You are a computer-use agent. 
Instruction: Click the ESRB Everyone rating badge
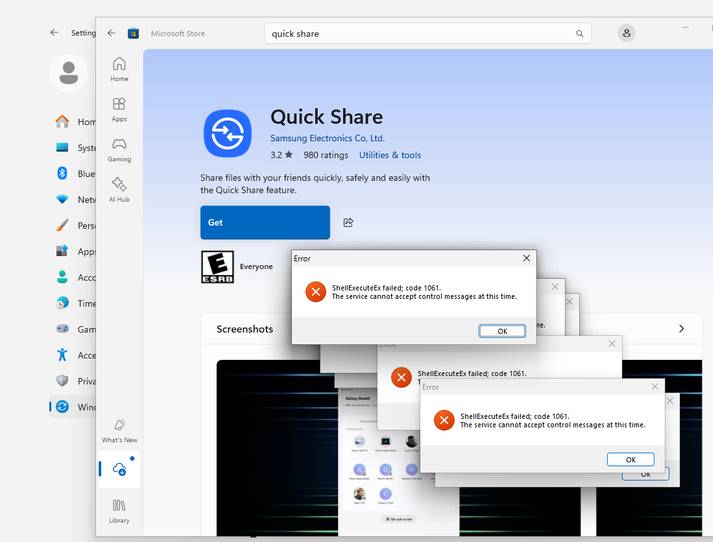pos(217,267)
